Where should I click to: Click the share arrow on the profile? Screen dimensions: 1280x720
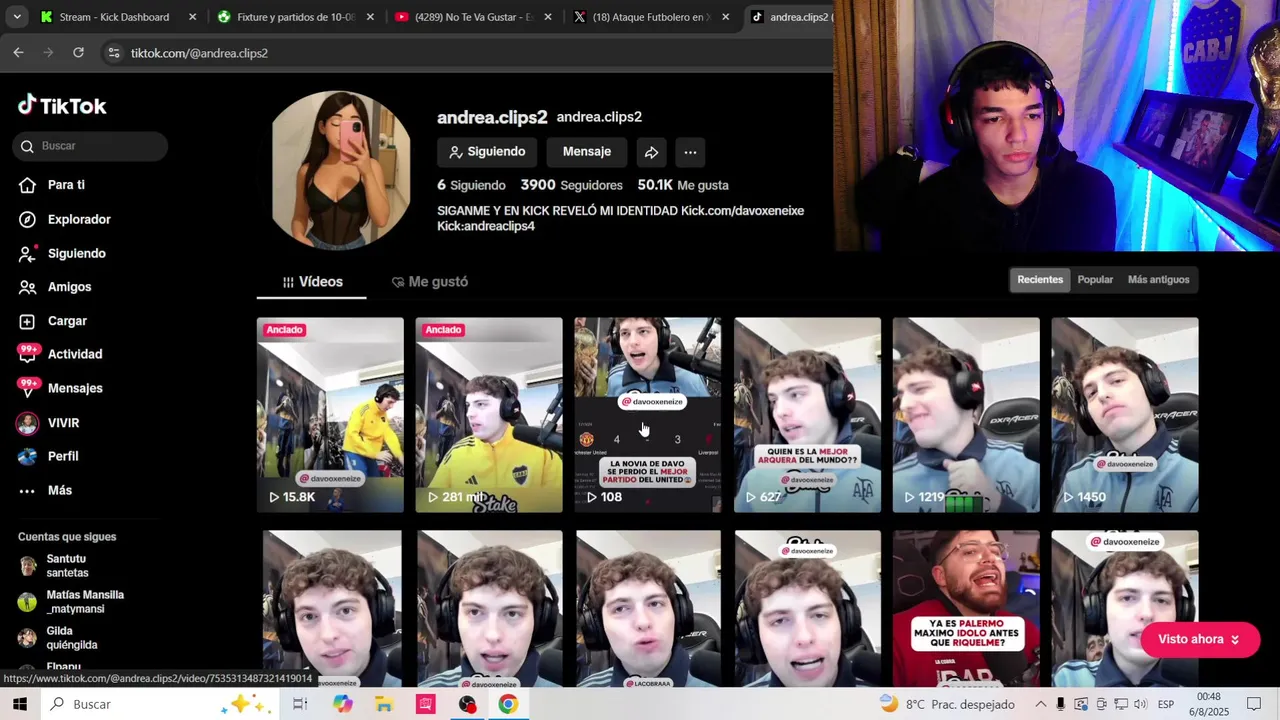tap(651, 152)
